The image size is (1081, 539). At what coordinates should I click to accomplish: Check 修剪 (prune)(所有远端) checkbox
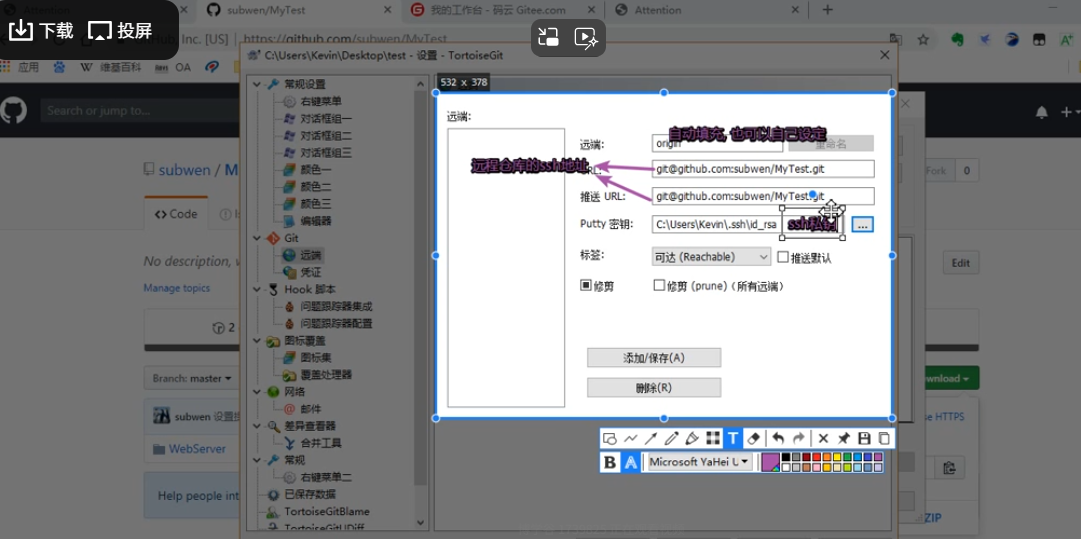(x=659, y=285)
